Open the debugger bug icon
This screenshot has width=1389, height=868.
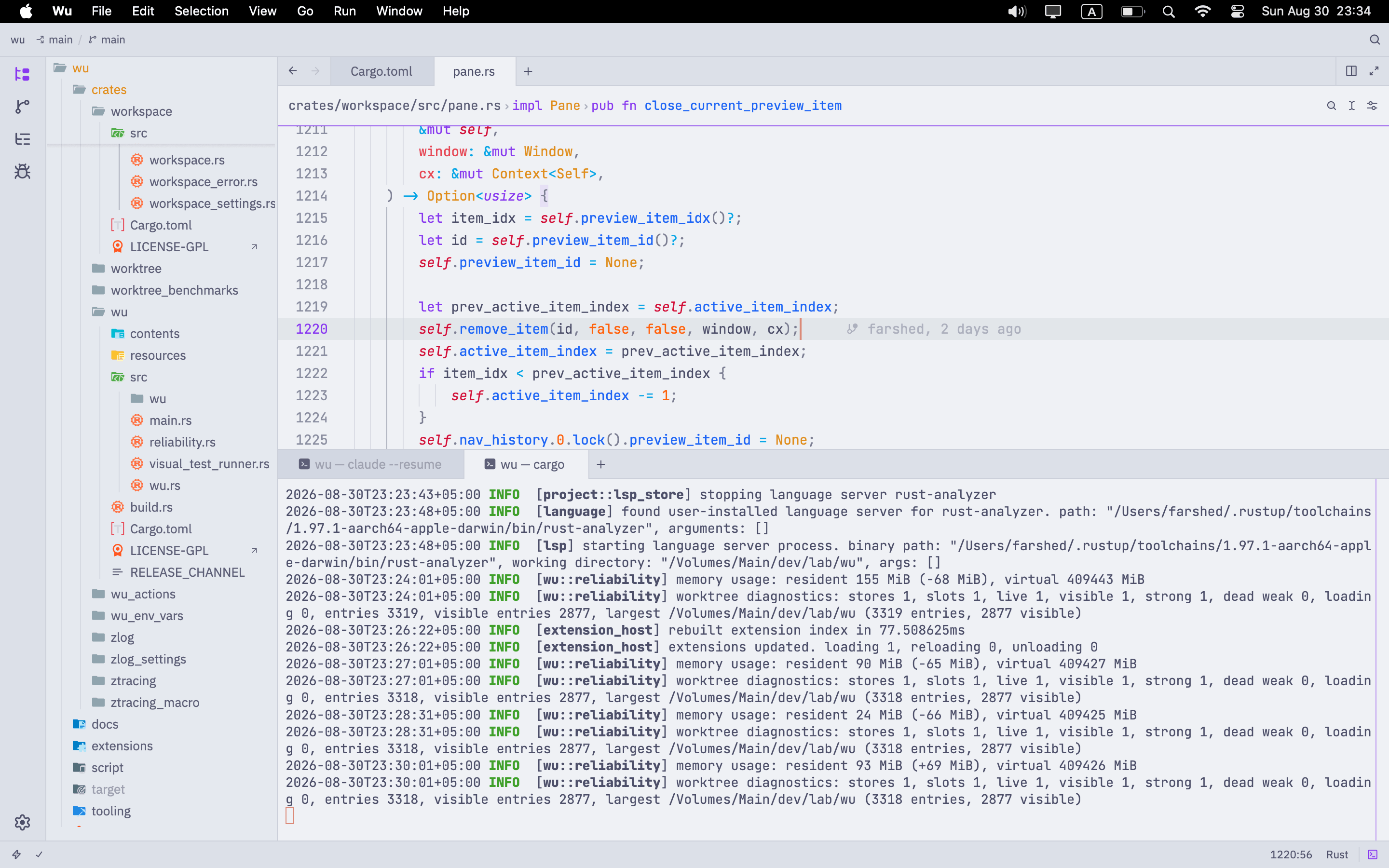pos(22,171)
